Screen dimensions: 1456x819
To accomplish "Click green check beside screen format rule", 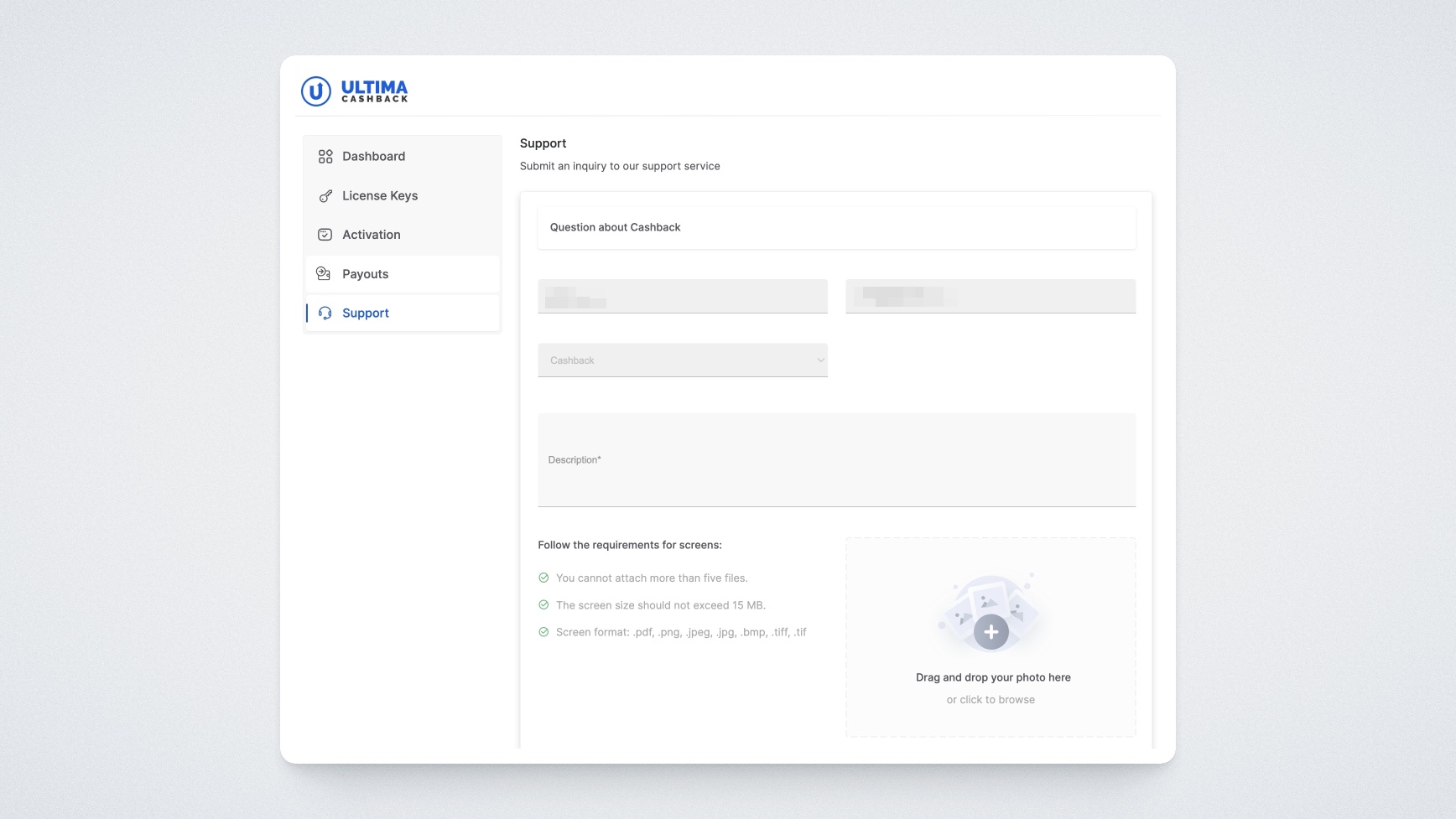I will click(543, 632).
